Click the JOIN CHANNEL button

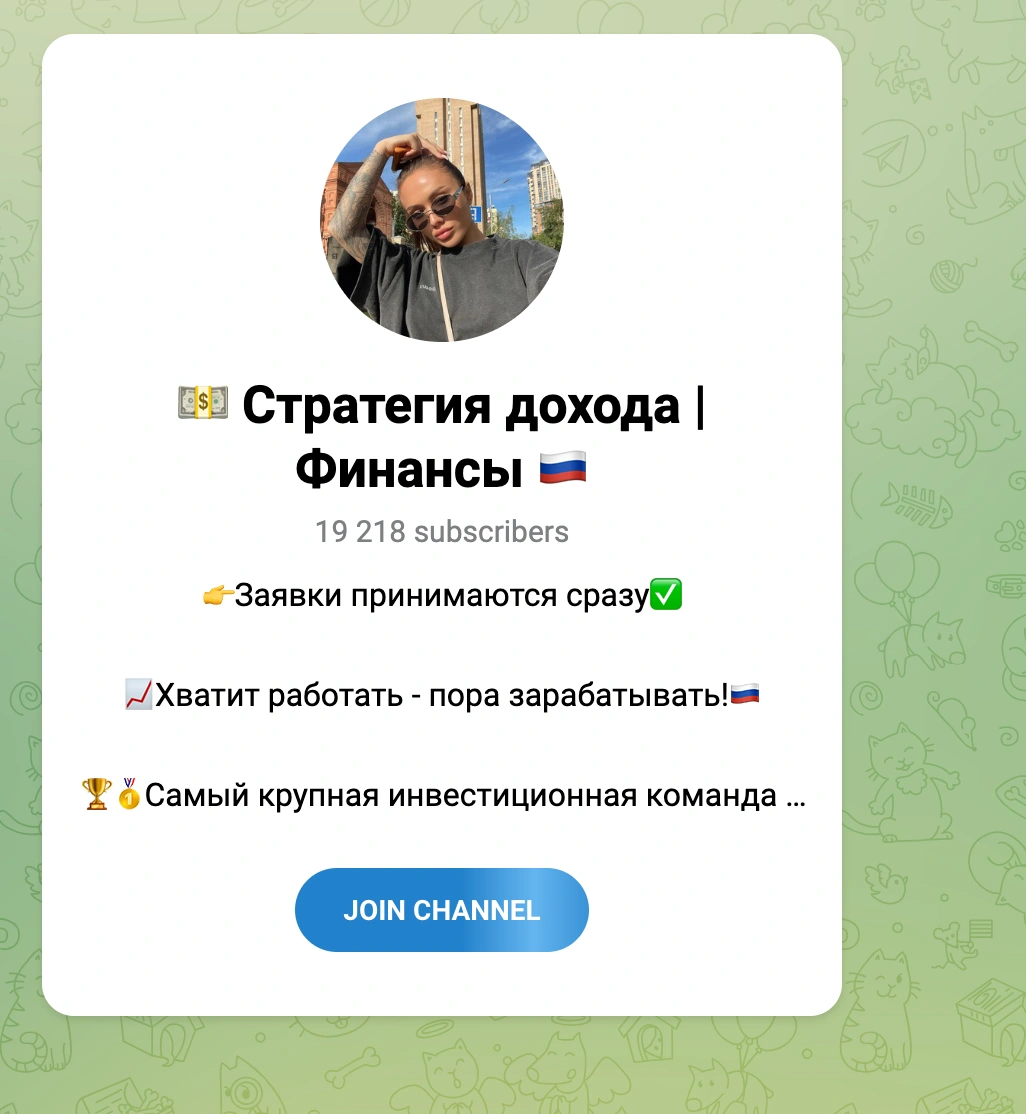pos(441,909)
